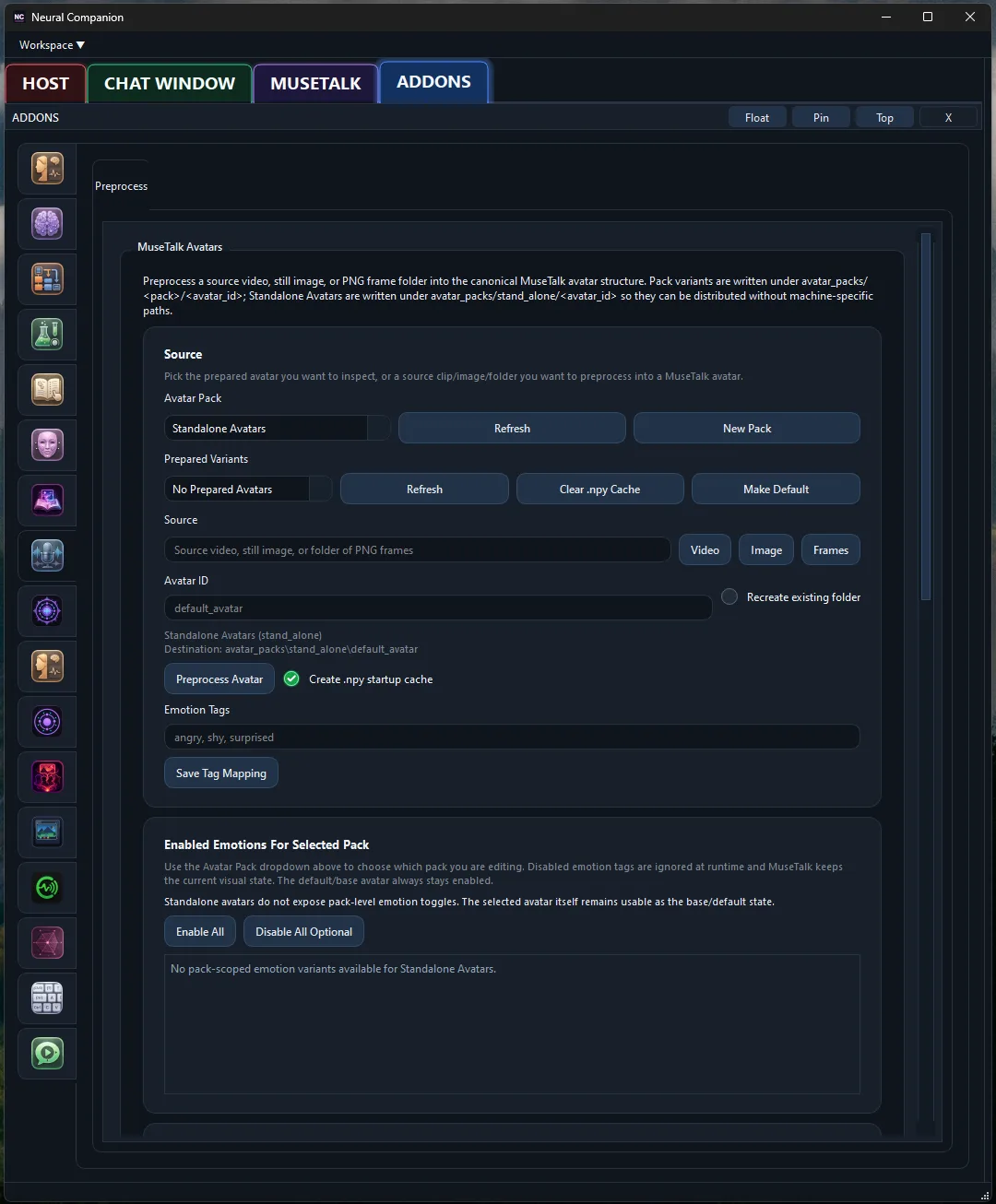Image resolution: width=996 pixels, height=1204 pixels.
Task: Switch to the CHAT WINDOW tab
Action: tap(170, 84)
